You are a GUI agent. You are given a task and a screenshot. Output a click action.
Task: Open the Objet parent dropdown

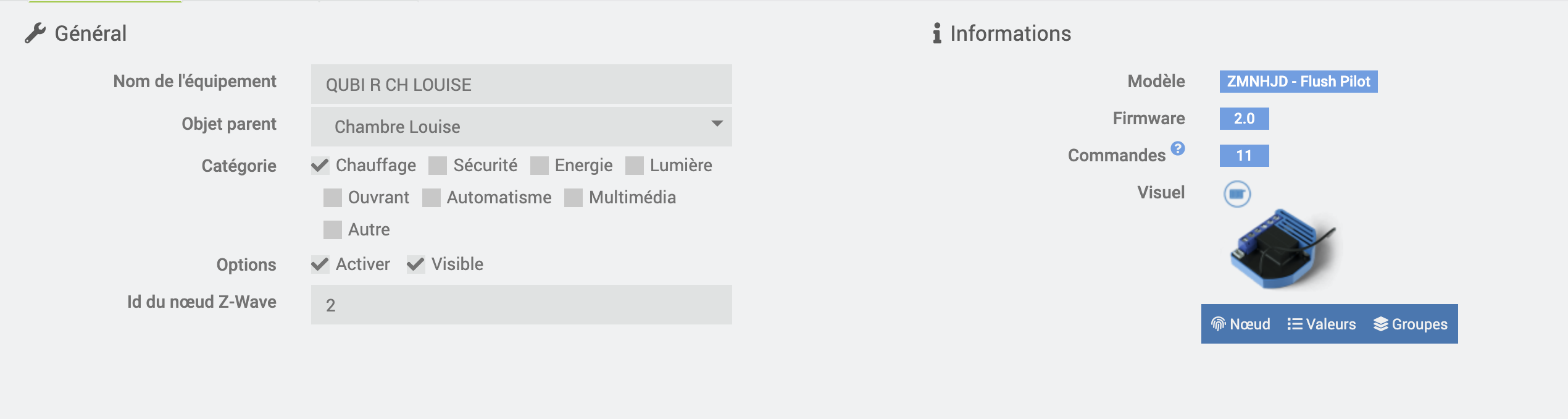pos(521,127)
